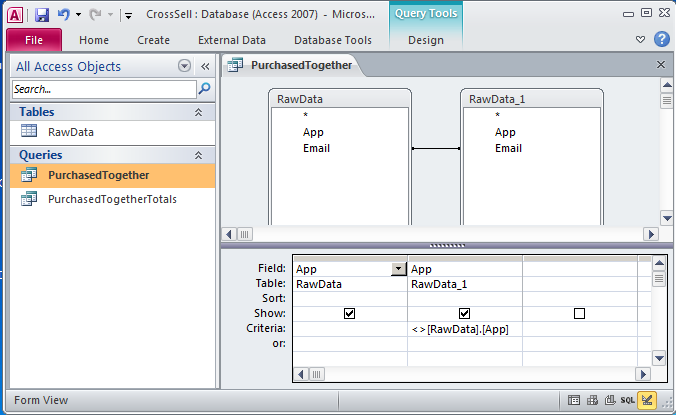Click the Criteria cell containing <>[RawData].[App]

(x=464, y=329)
